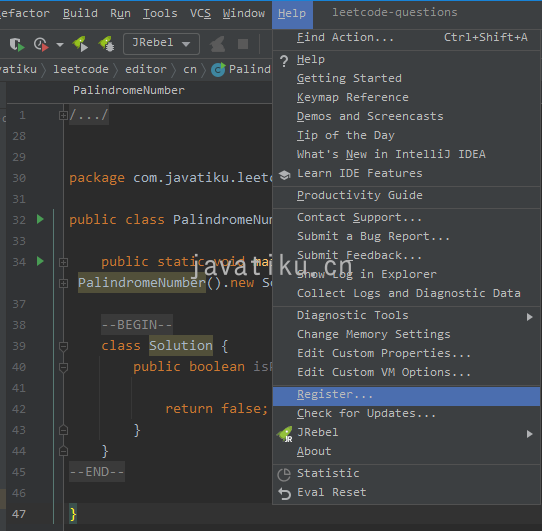
Task: Choose Submit a Bug Report
Action: 406,236
